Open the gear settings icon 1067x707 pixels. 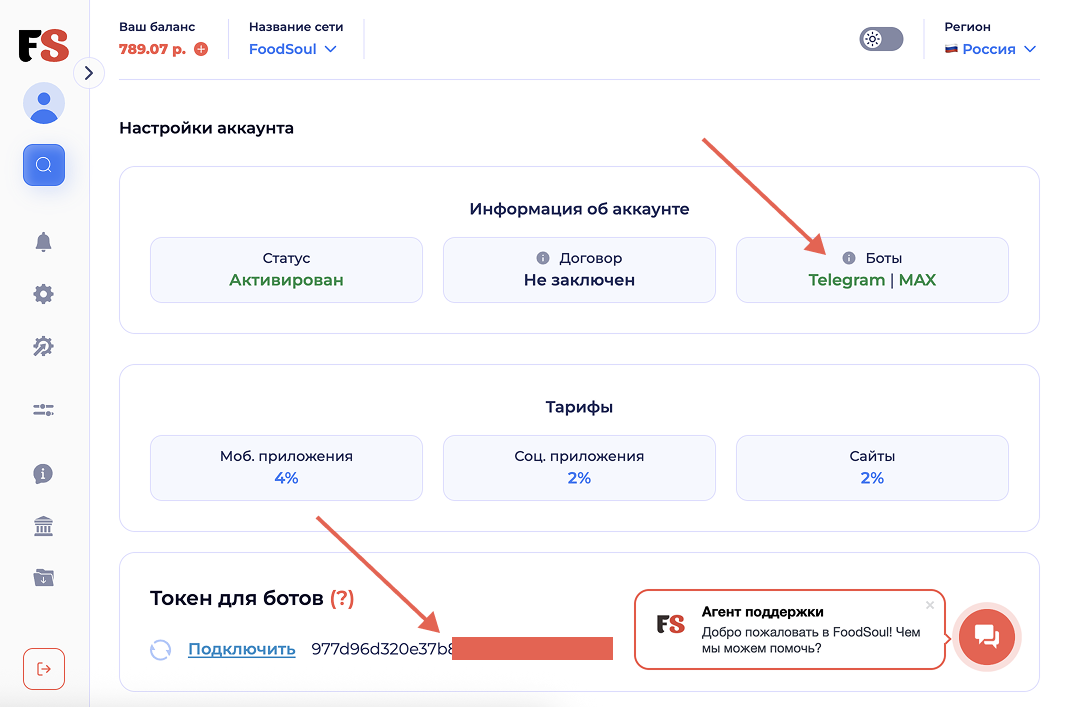click(44, 294)
